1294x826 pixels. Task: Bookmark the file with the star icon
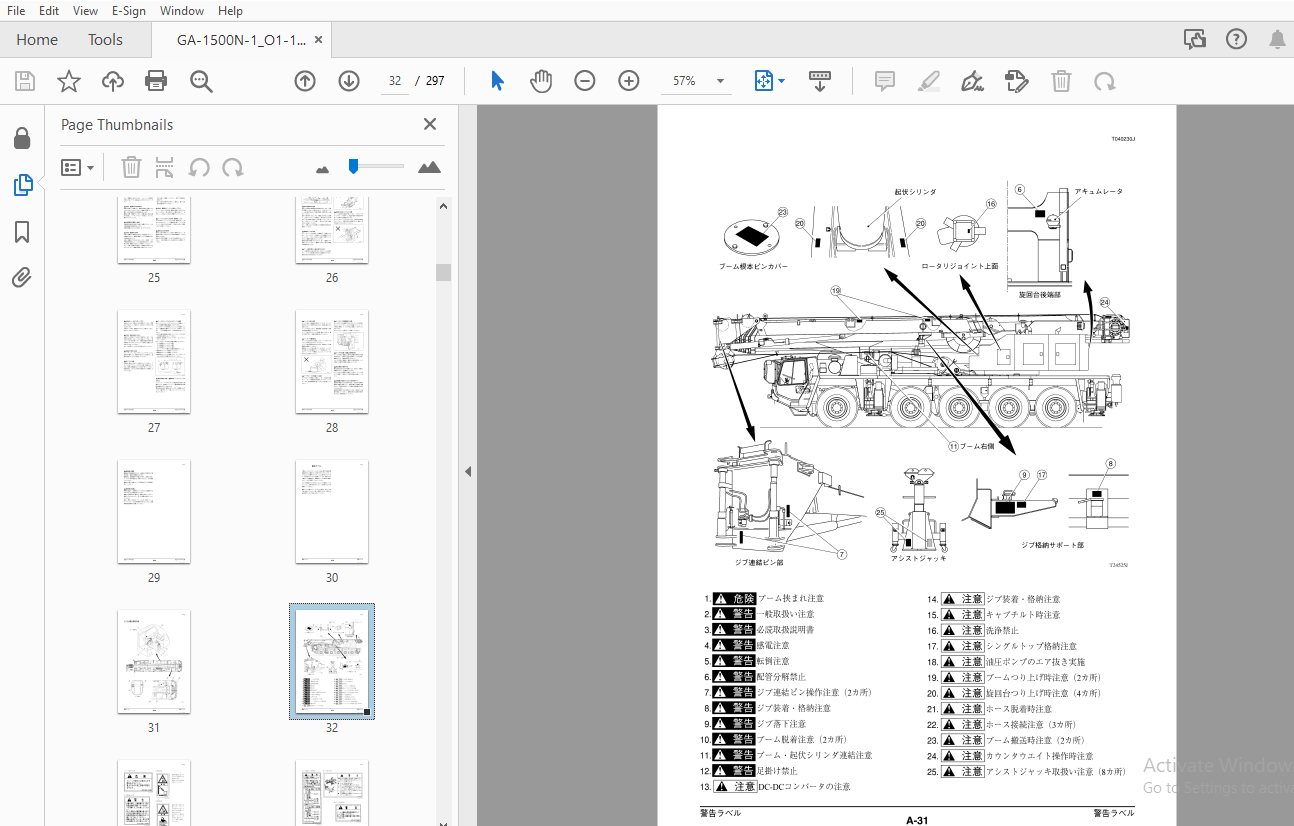[69, 81]
